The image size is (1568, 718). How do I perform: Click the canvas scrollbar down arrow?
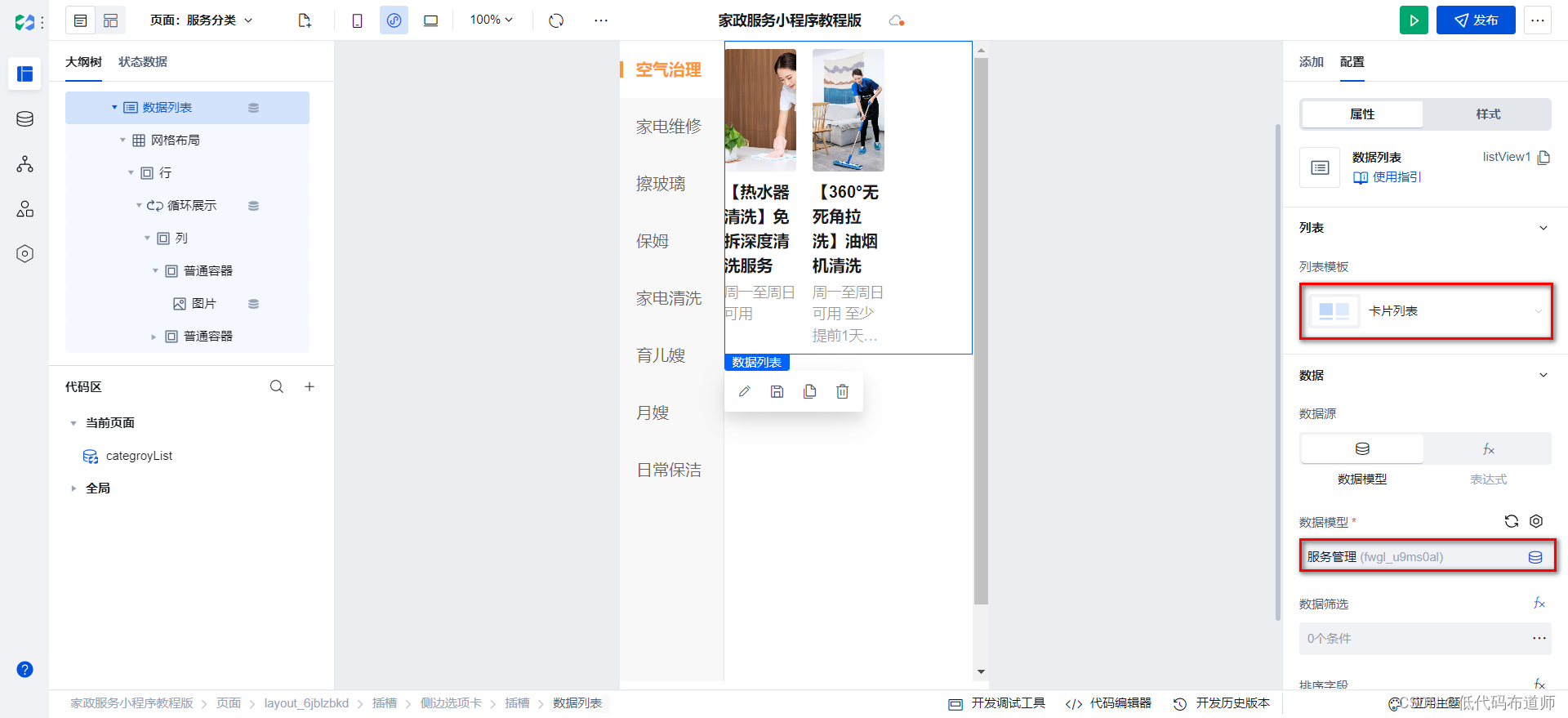click(x=982, y=672)
